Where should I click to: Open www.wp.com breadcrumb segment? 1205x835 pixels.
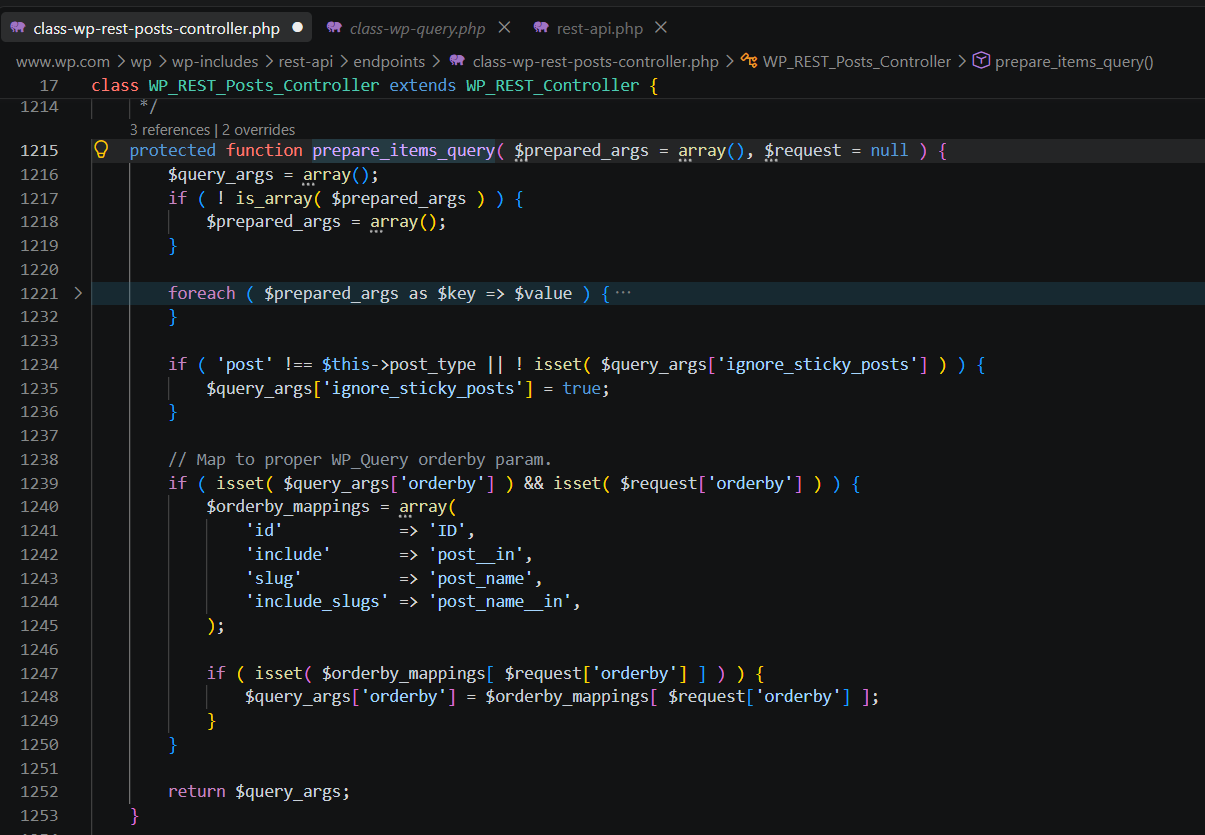[63, 61]
